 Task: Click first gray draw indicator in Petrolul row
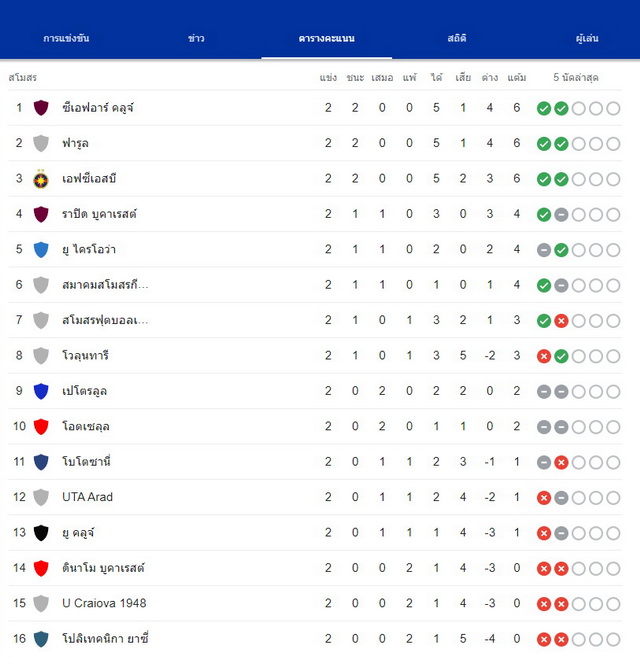[544, 392]
